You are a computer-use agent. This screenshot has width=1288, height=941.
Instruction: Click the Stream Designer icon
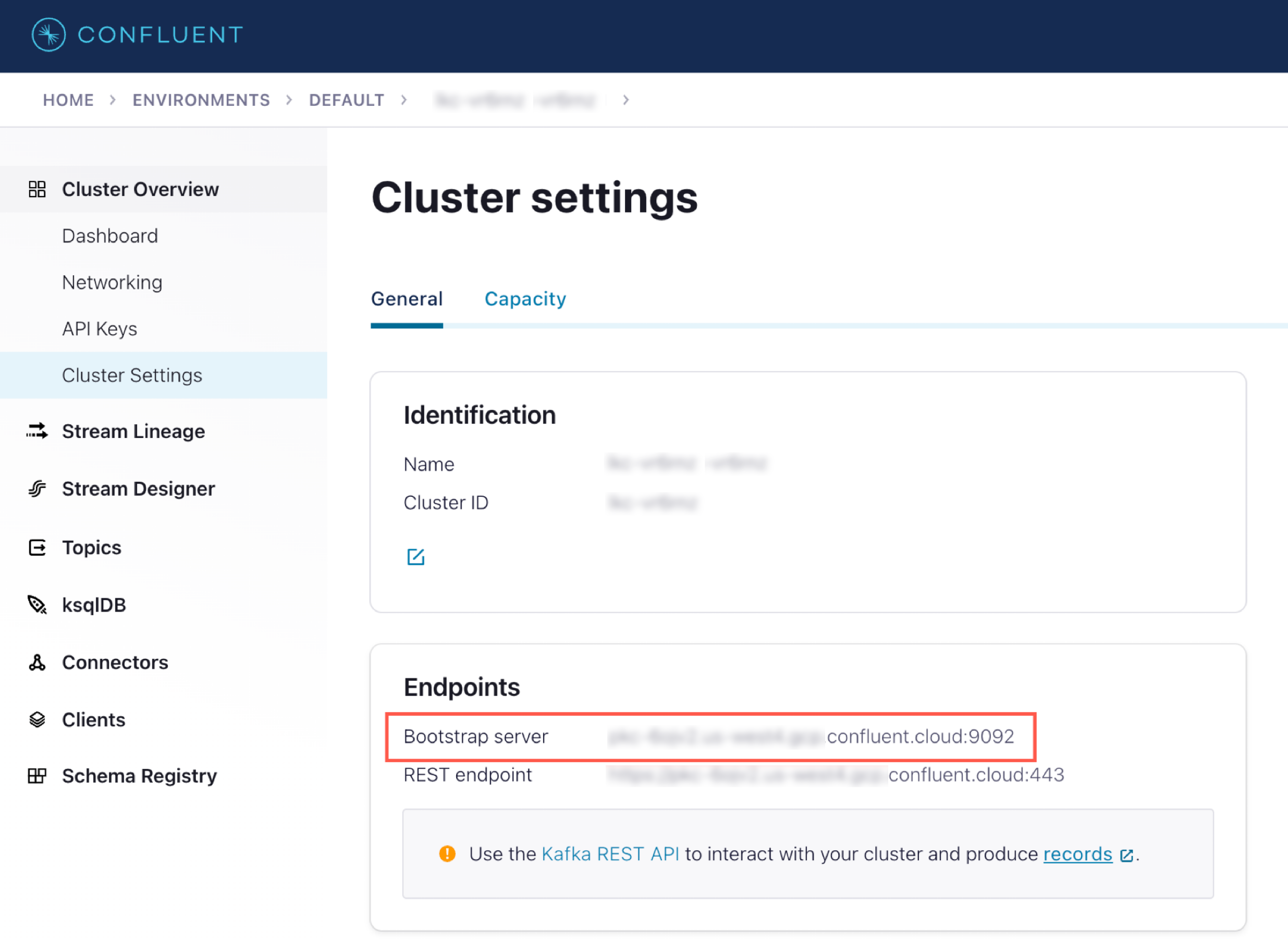tap(37, 488)
